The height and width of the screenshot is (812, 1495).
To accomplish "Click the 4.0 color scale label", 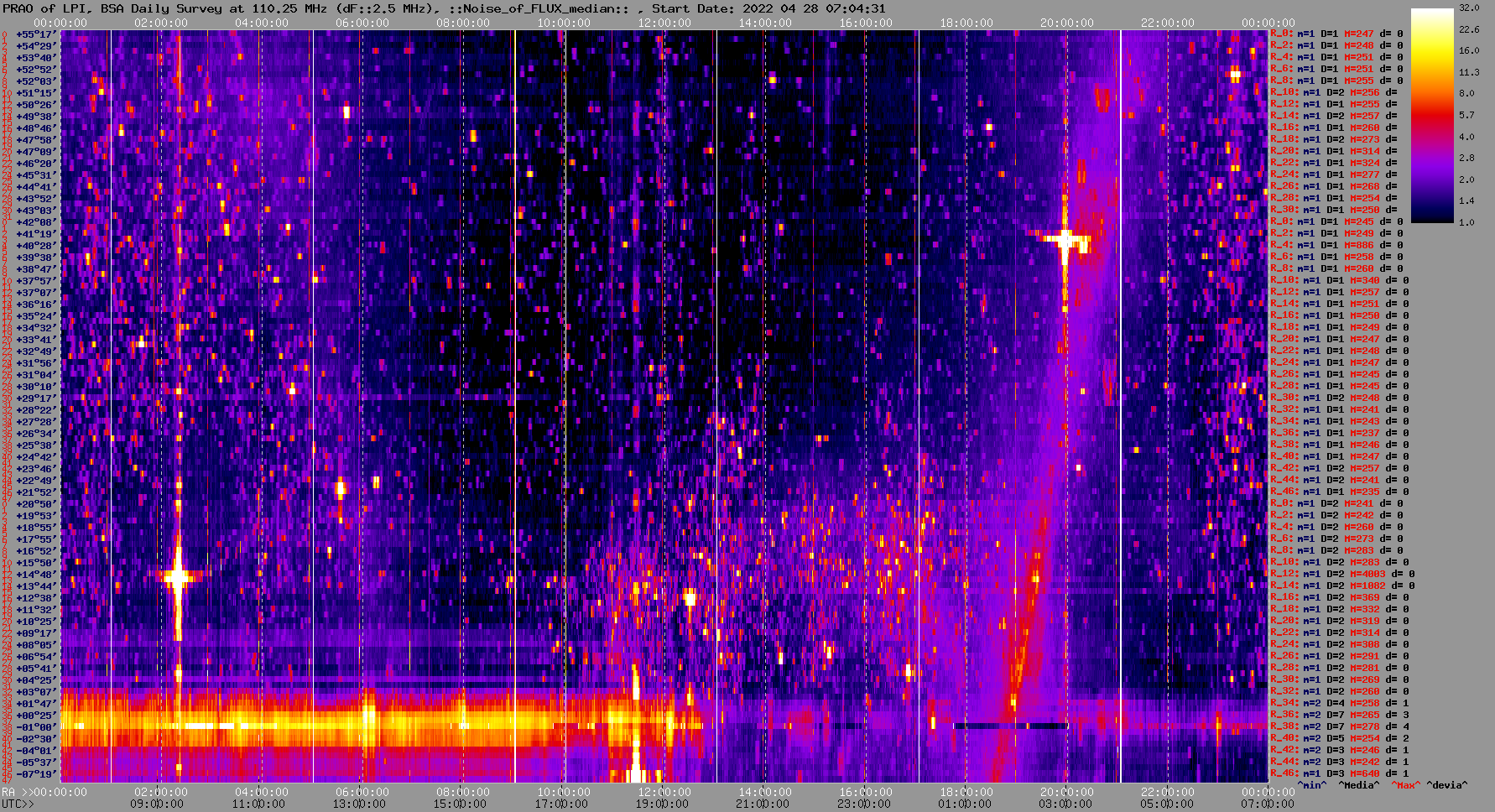I will coord(1466,137).
